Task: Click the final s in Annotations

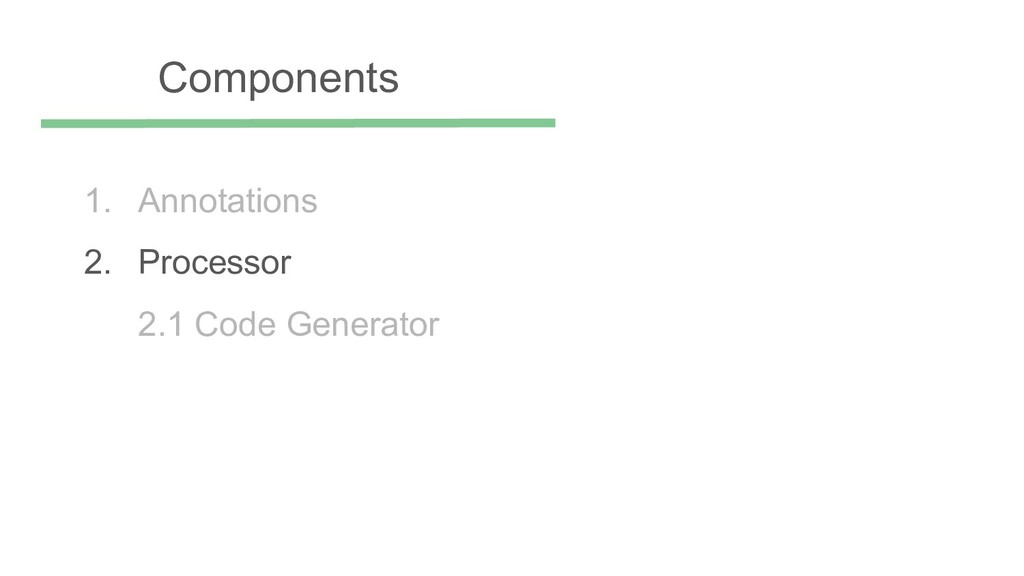Action: (311, 202)
